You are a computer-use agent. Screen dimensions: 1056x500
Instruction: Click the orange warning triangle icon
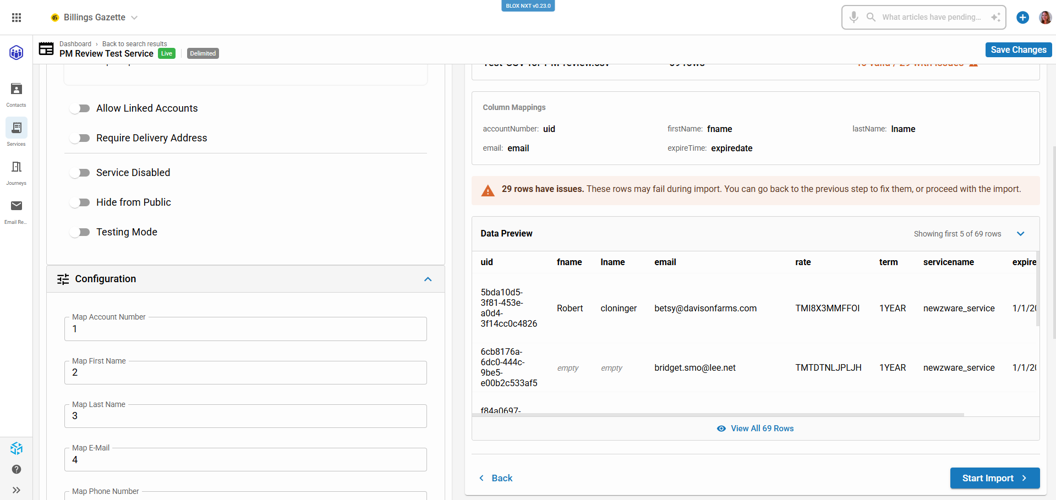pos(488,191)
